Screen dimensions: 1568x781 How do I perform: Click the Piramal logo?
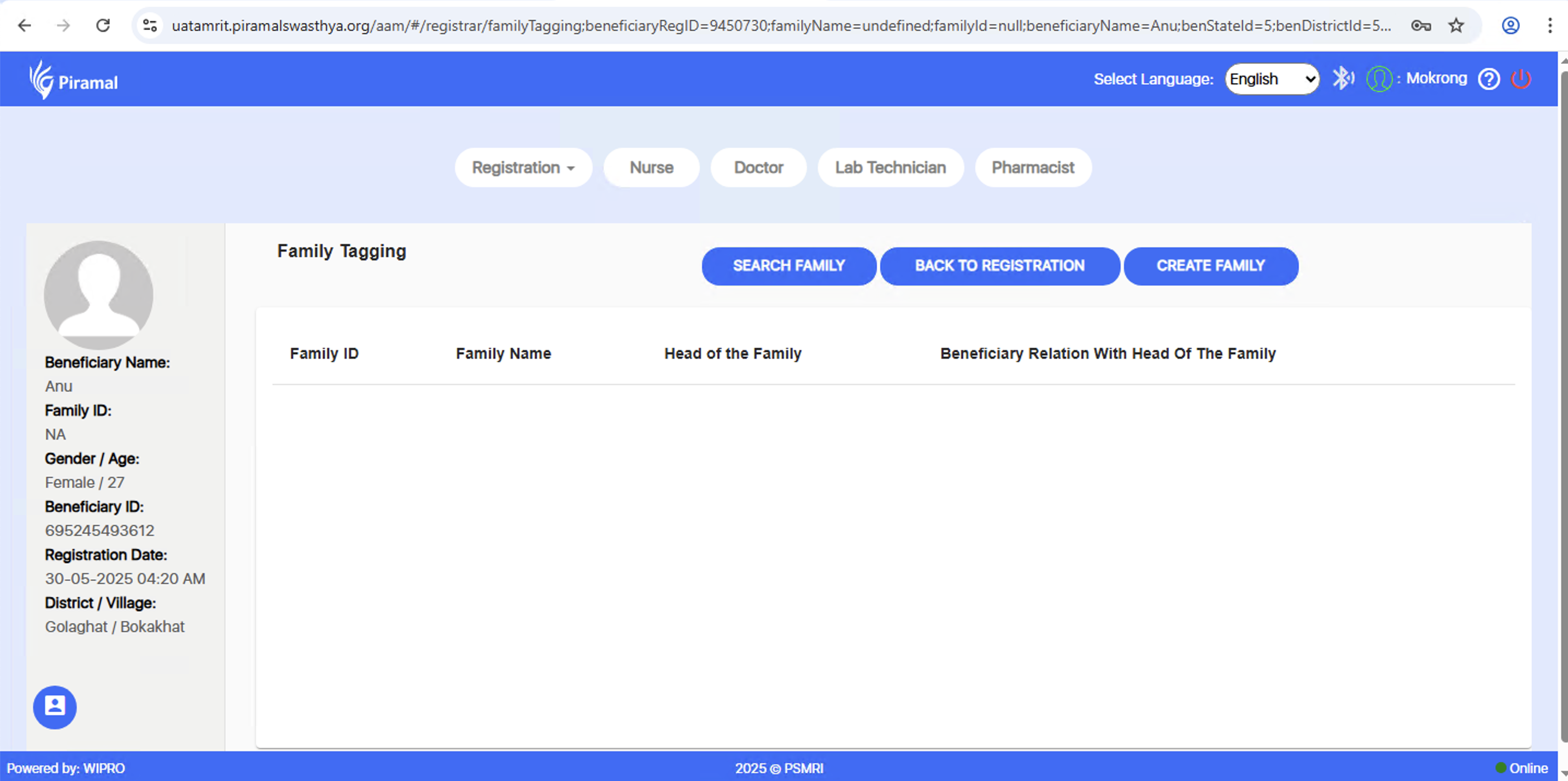(74, 80)
